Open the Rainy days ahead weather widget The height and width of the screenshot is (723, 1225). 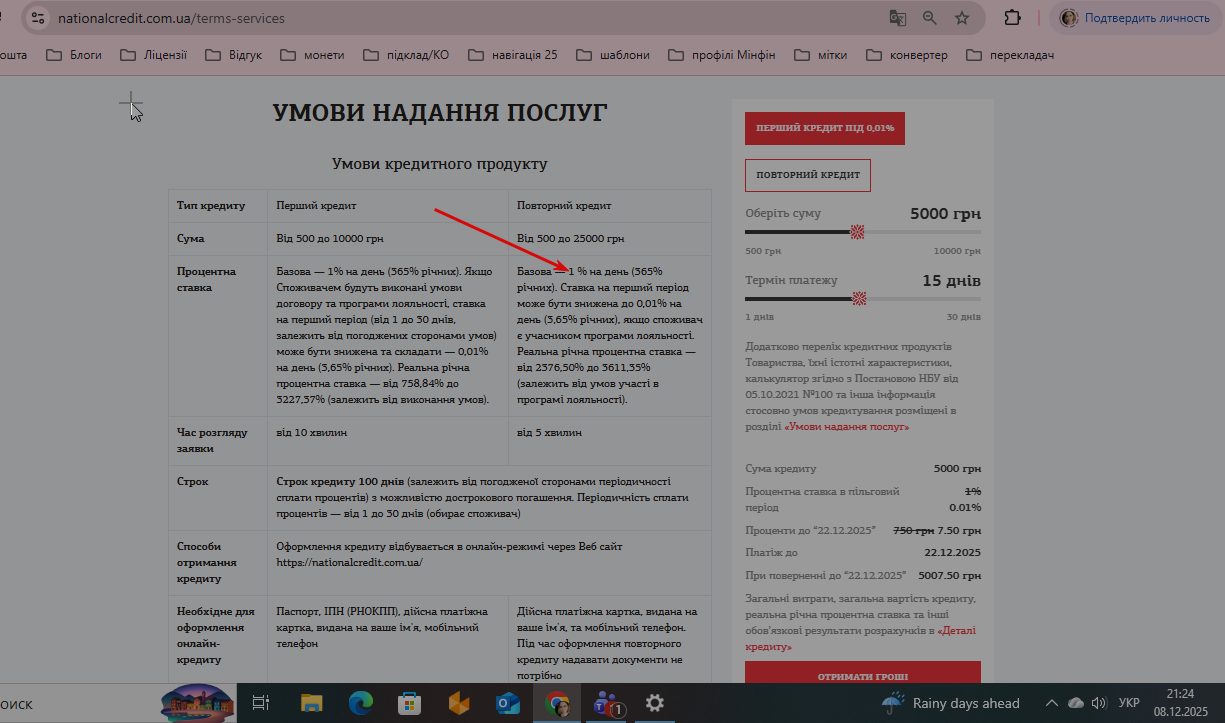950,703
